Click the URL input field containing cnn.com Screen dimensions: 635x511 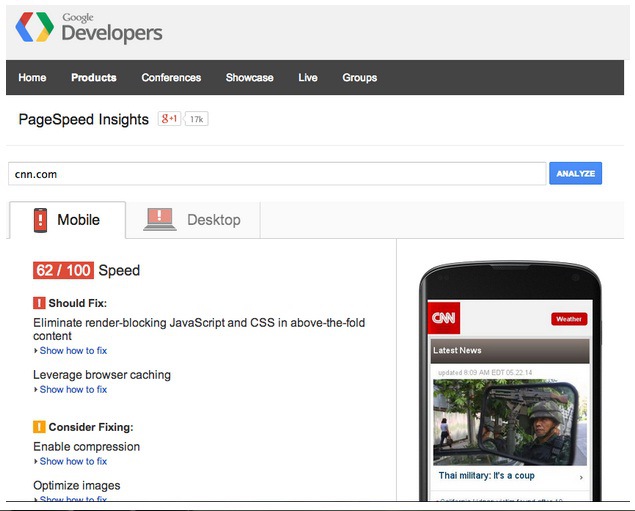277,174
